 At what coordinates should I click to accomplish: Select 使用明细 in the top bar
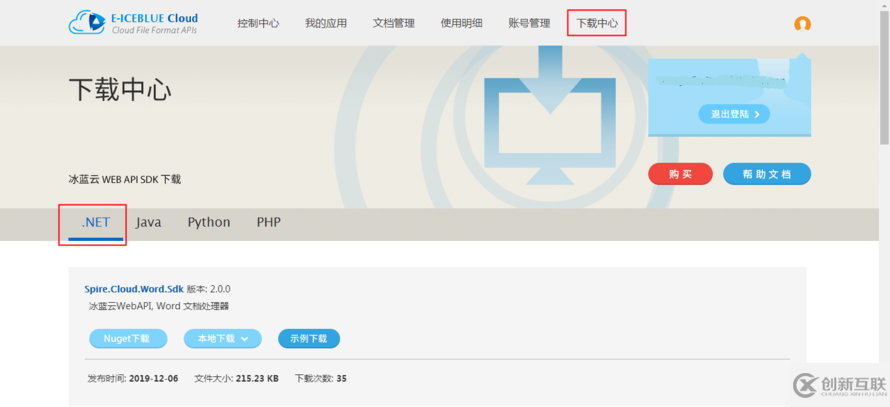pos(461,23)
